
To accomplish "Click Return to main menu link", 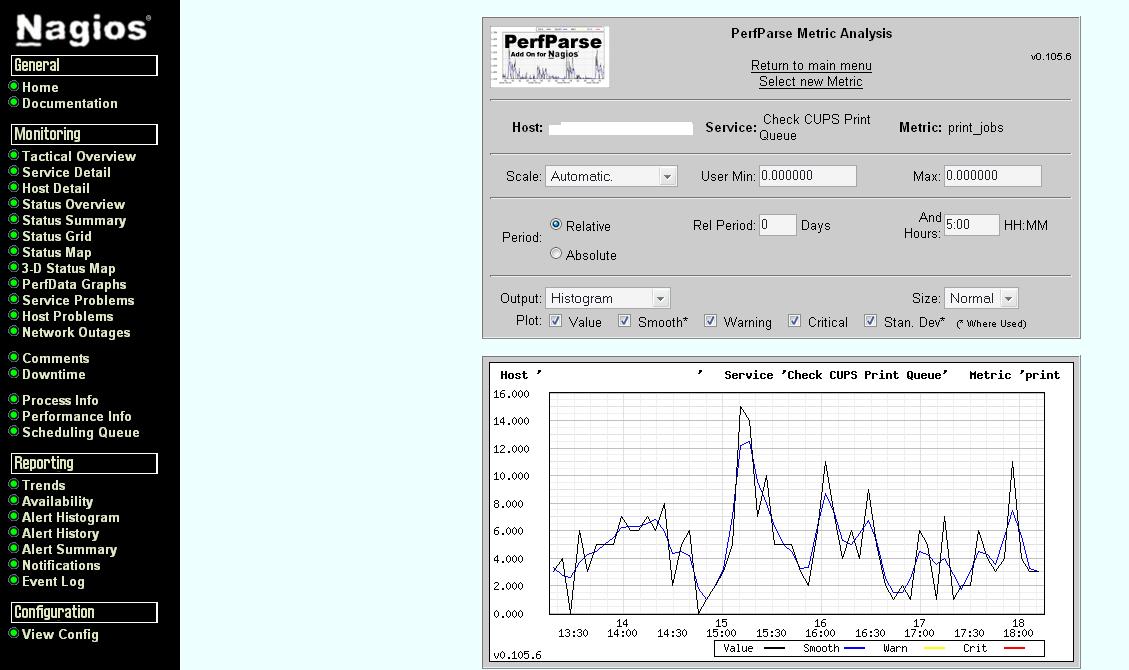I will point(811,65).
